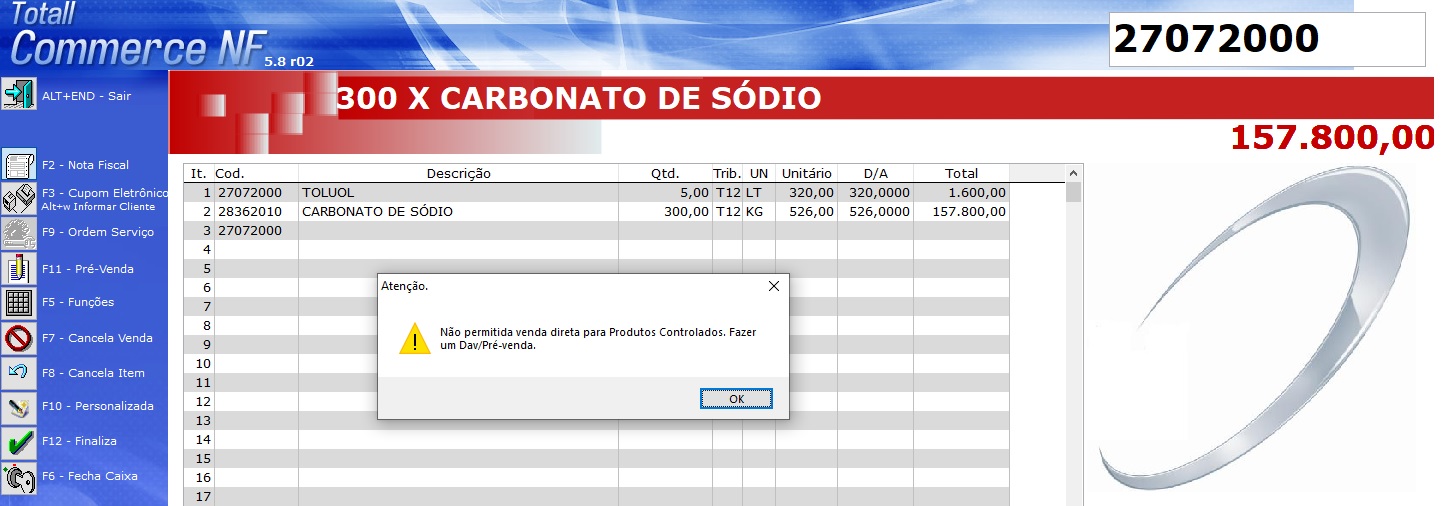Click the Cod. column header
The image size is (1452, 506).
pyautogui.click(x=256, y=173)
